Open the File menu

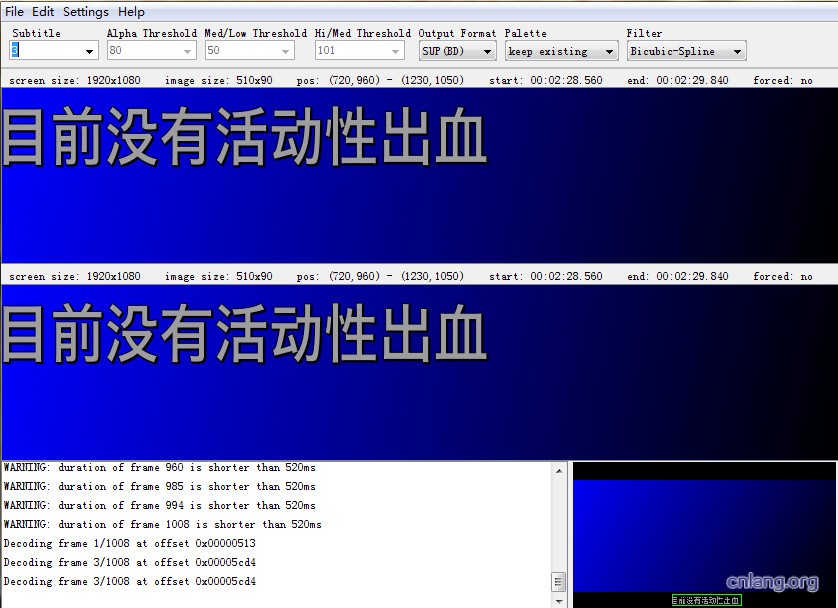pos(14,12)
